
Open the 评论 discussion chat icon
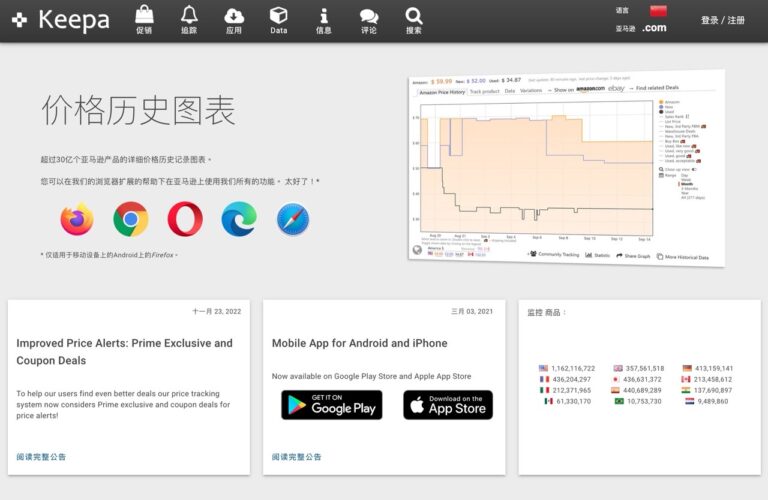pos(369,19)
